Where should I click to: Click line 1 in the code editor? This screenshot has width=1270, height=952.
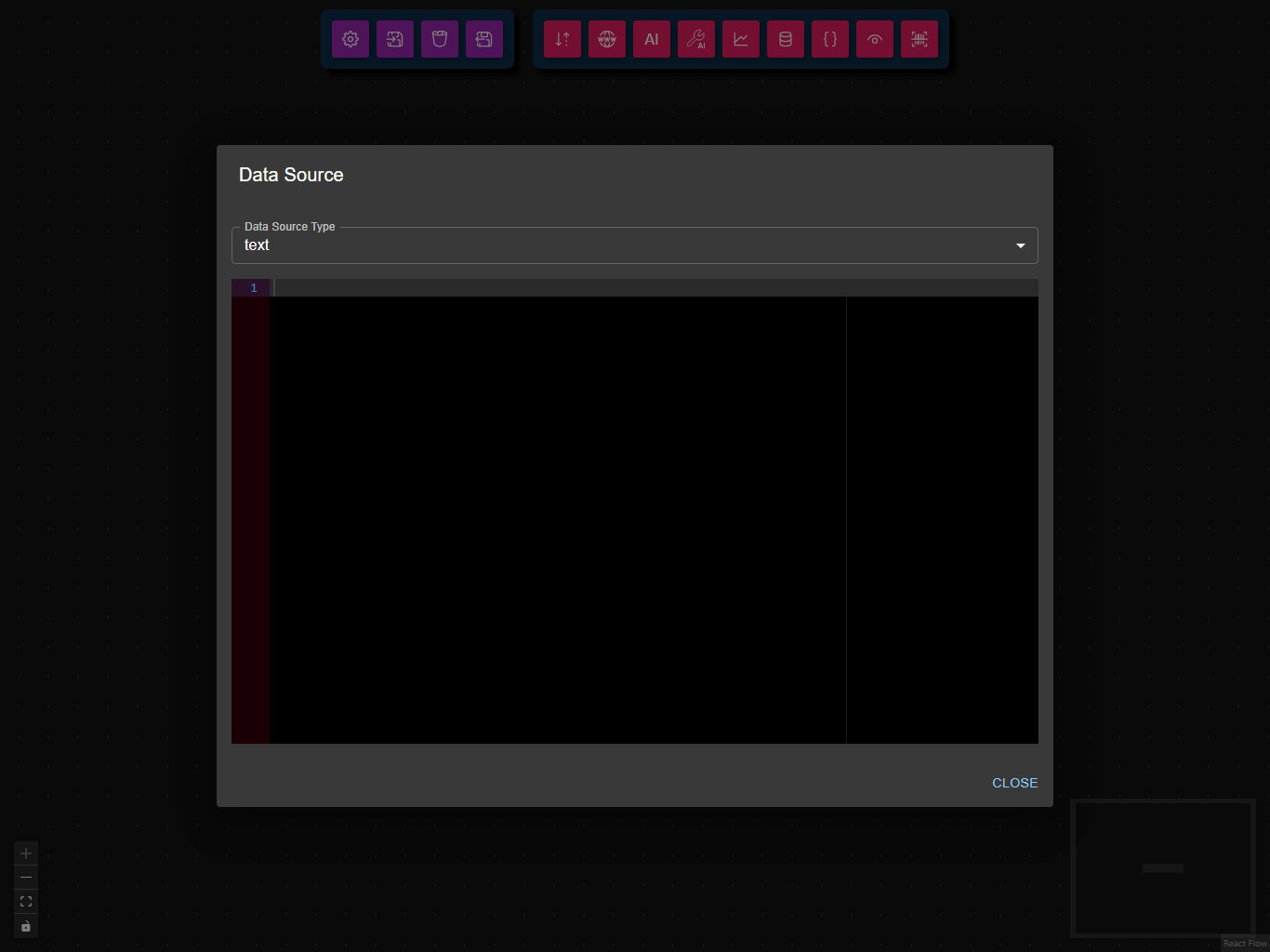click(x=655, y=288)
